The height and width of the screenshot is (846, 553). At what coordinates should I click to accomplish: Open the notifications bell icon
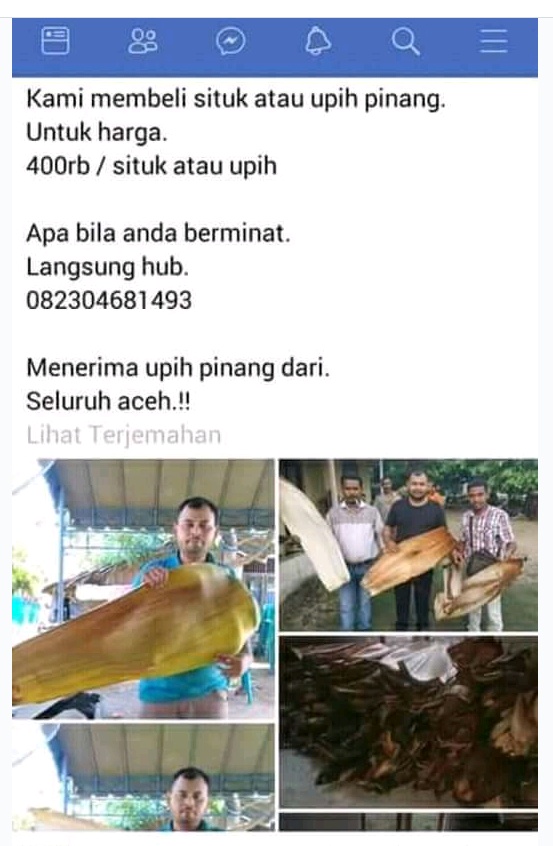[x=318, y=41]
